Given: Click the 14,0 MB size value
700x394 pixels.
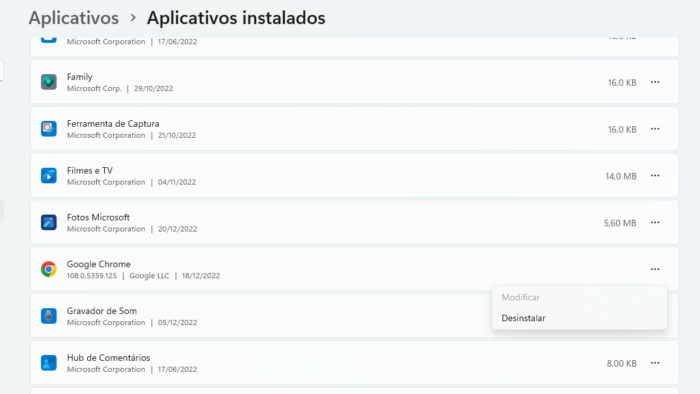Looking at the screenshot, I should [621, 176].
